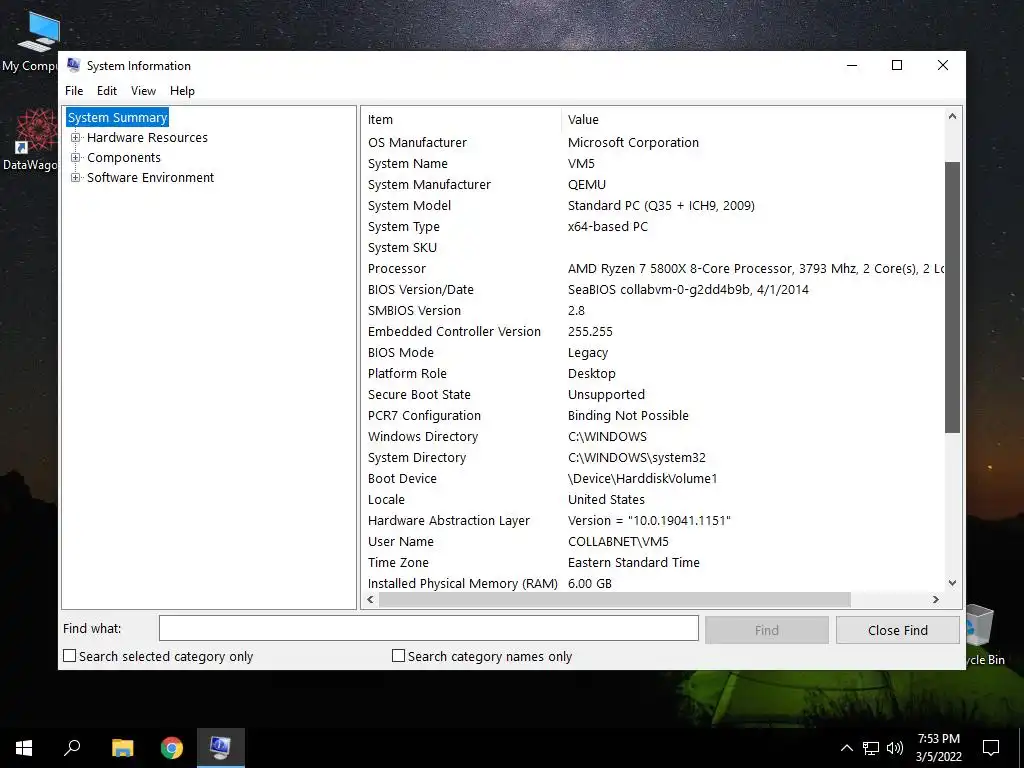This screenshot has width=1024, height=768.
Task: Select Software Environment tree label
Action: point(150,178)
